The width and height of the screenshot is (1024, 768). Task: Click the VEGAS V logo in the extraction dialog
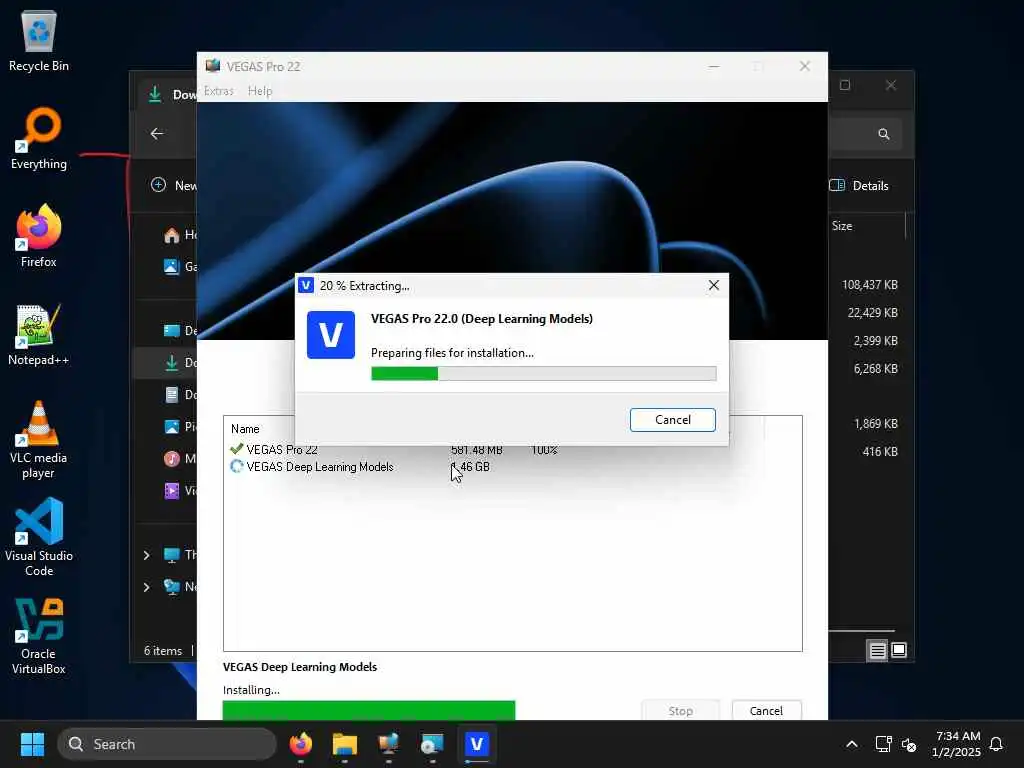tap(331, 335)
